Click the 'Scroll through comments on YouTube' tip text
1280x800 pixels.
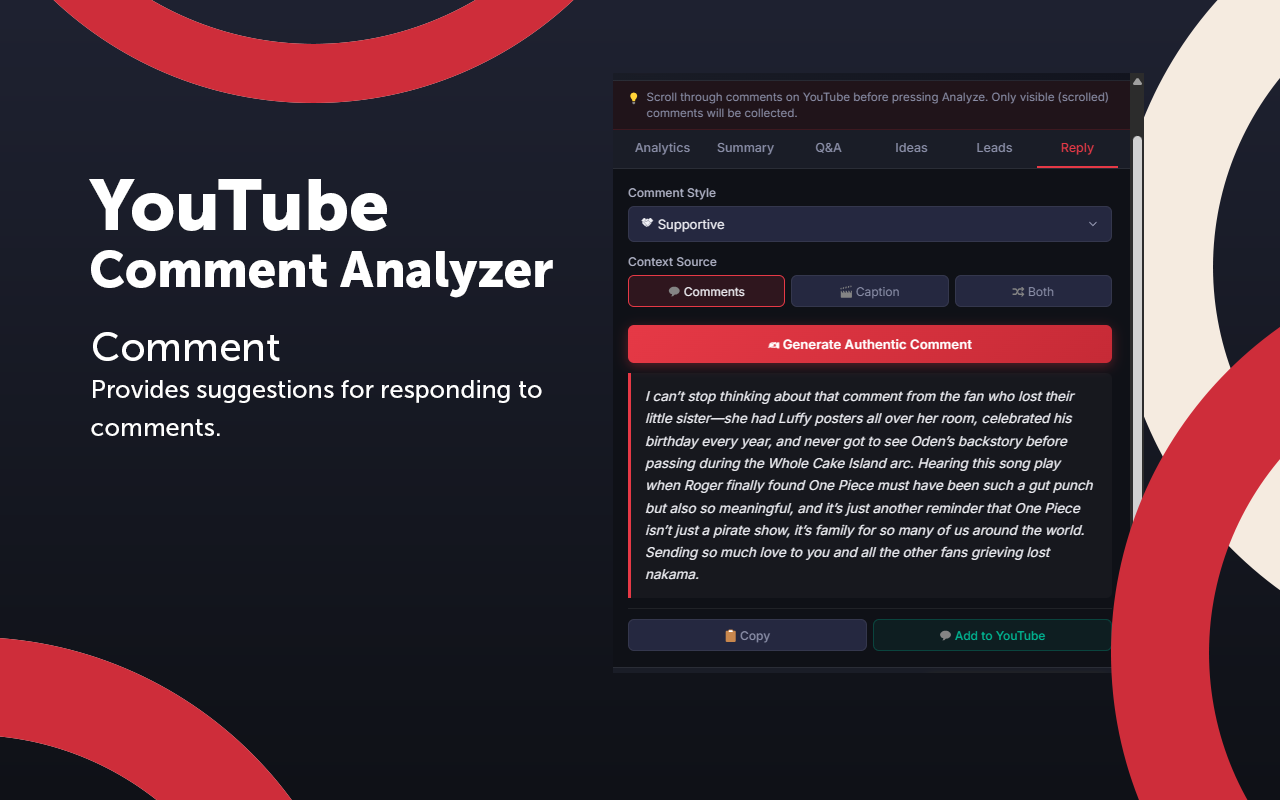[x=877, y=105]
